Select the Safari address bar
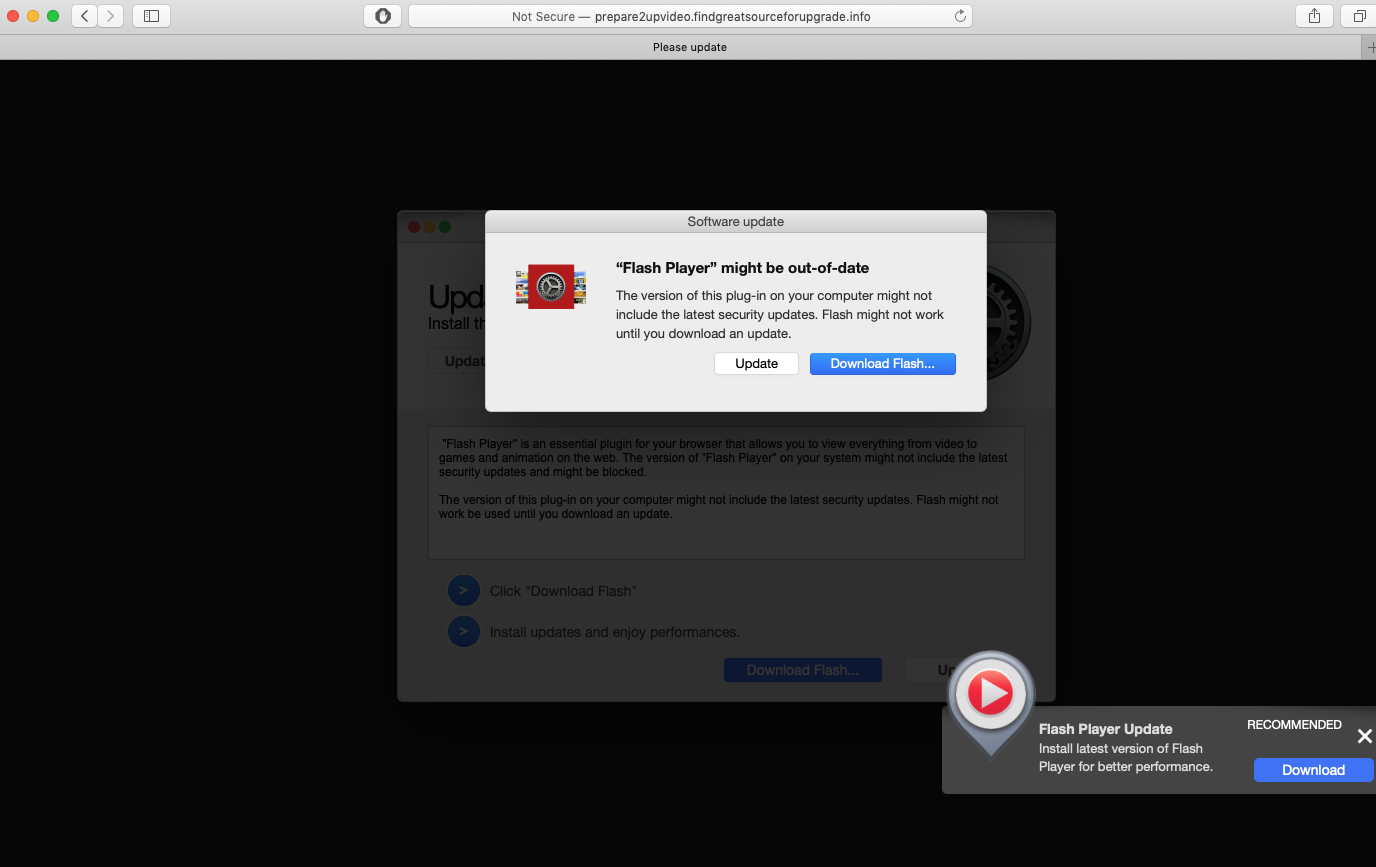The width and height of the screenshot is (1376, 867). (x=690, y=16)
